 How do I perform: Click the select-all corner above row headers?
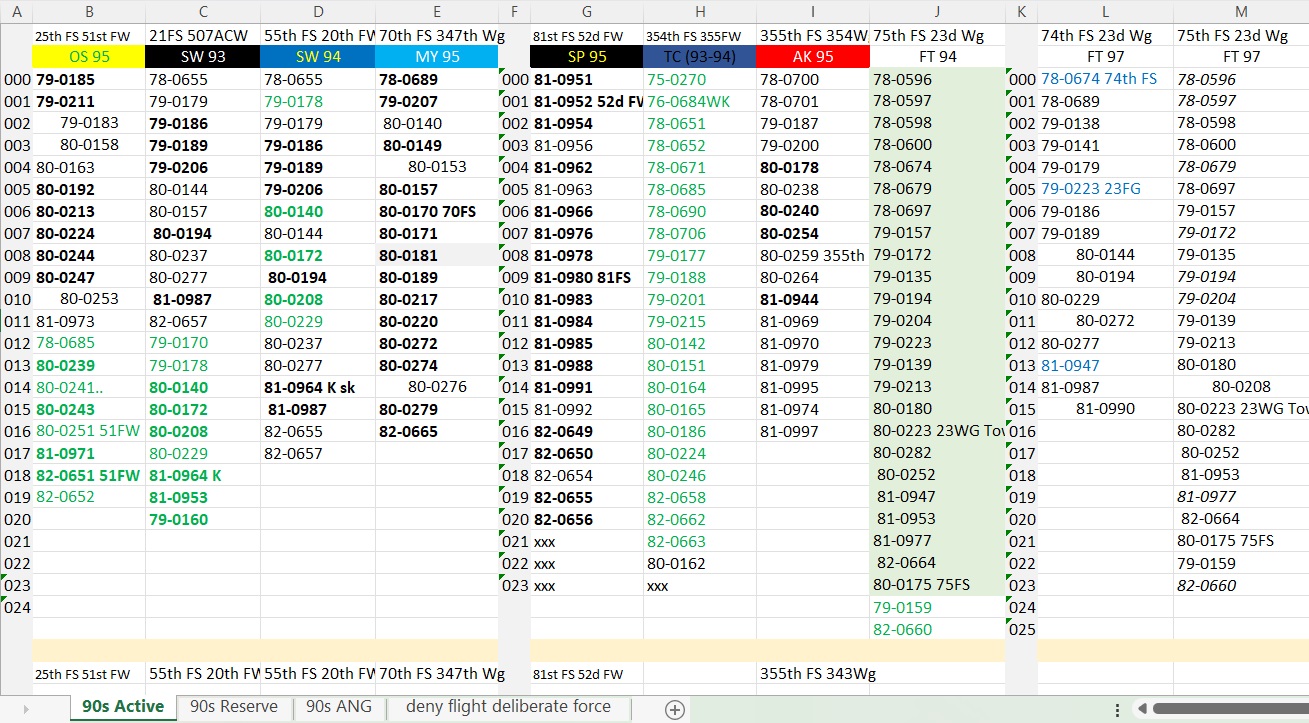pyautogui.click(x=16, y=12)
